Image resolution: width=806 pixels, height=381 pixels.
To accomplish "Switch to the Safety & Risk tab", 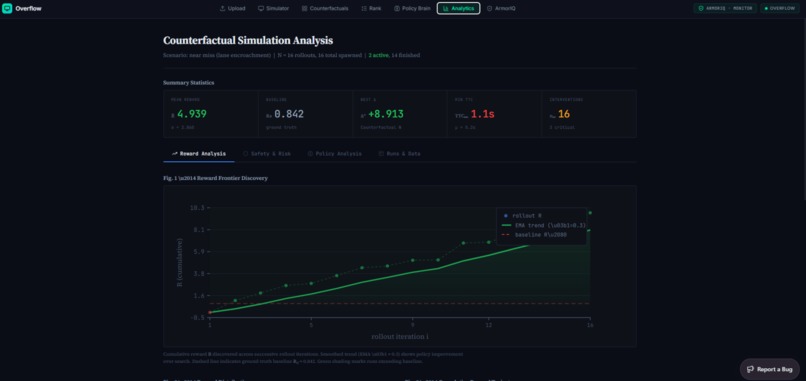I will tap(266, 154).
